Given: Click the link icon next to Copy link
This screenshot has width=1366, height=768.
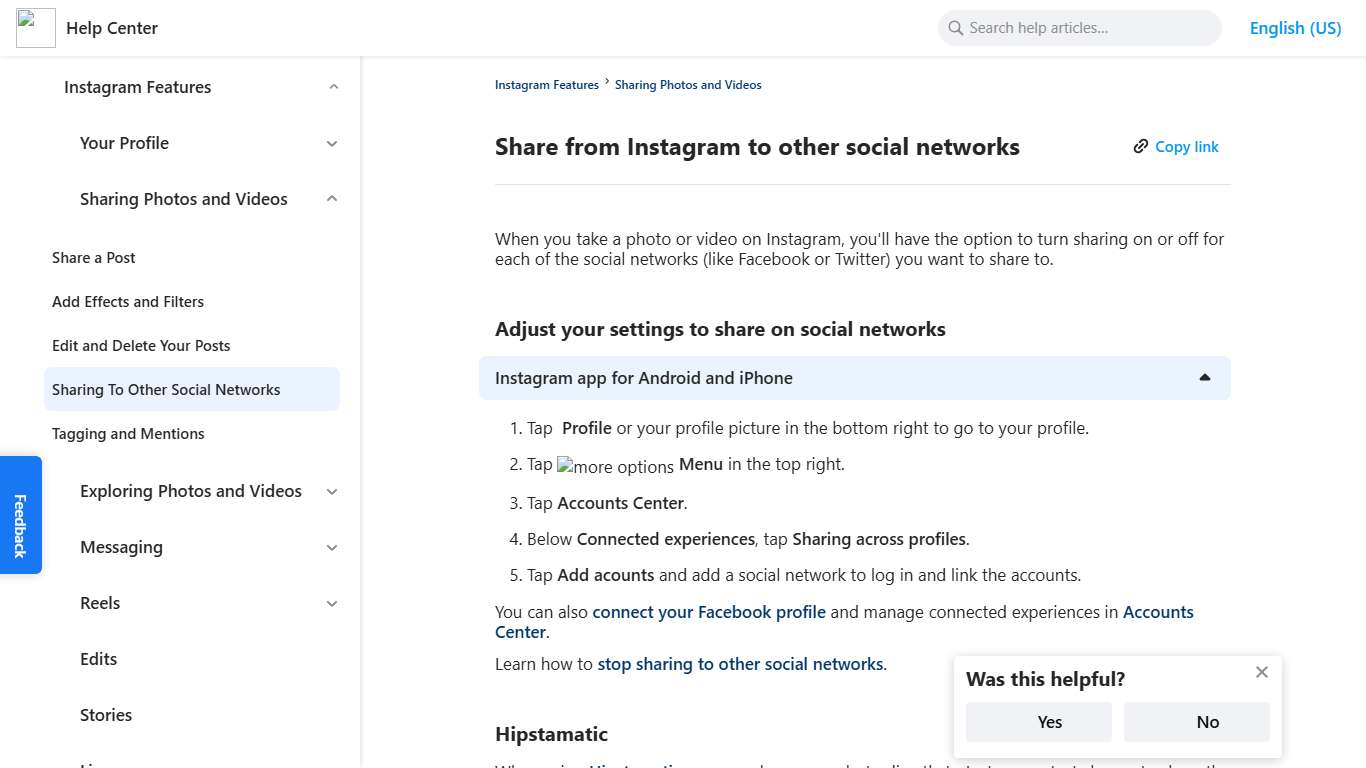Looking at the screenshot, I should point(1141,146).
